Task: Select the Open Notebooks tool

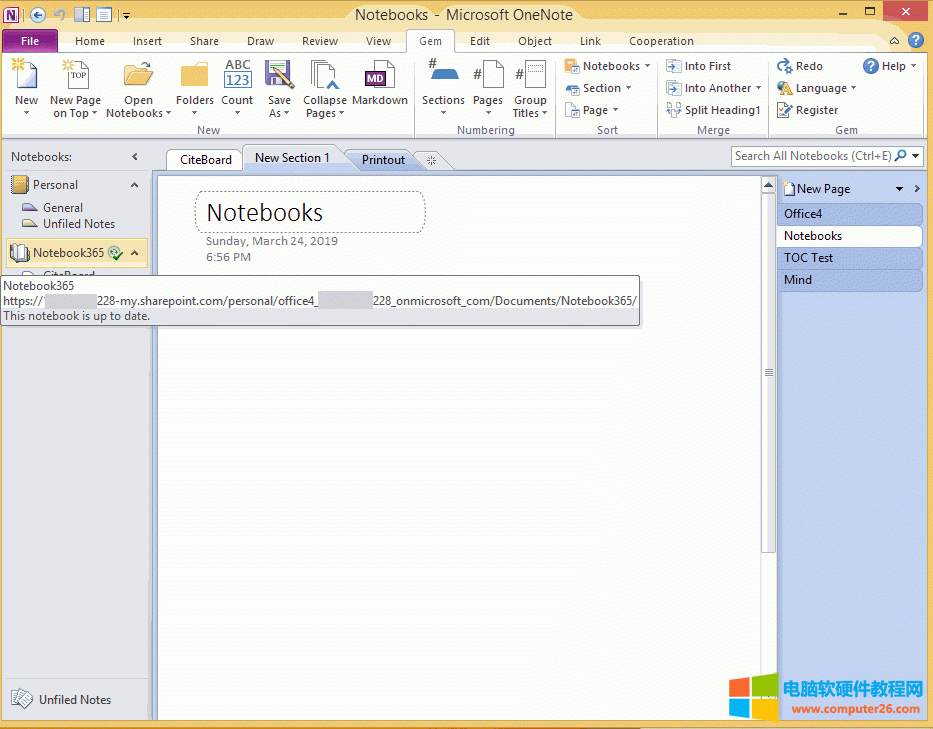Action: coord(137,88)
